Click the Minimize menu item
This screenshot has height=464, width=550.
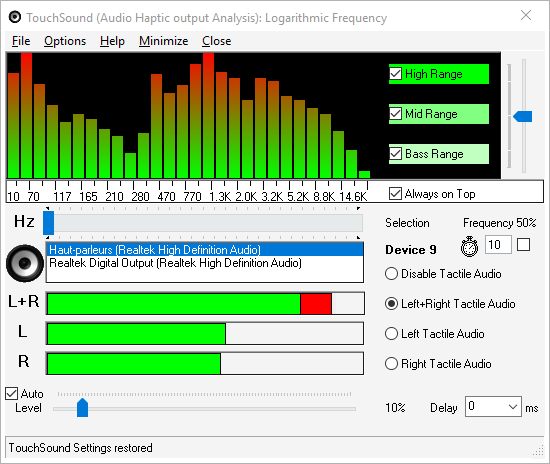pyautogui.click(x=163, y=41)
